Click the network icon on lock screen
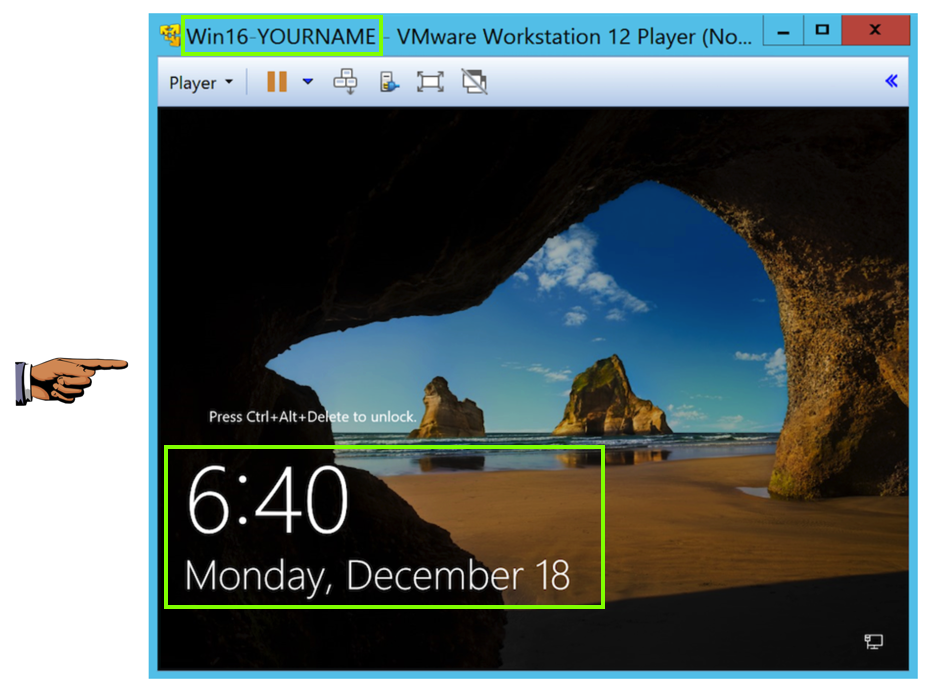 873,641
